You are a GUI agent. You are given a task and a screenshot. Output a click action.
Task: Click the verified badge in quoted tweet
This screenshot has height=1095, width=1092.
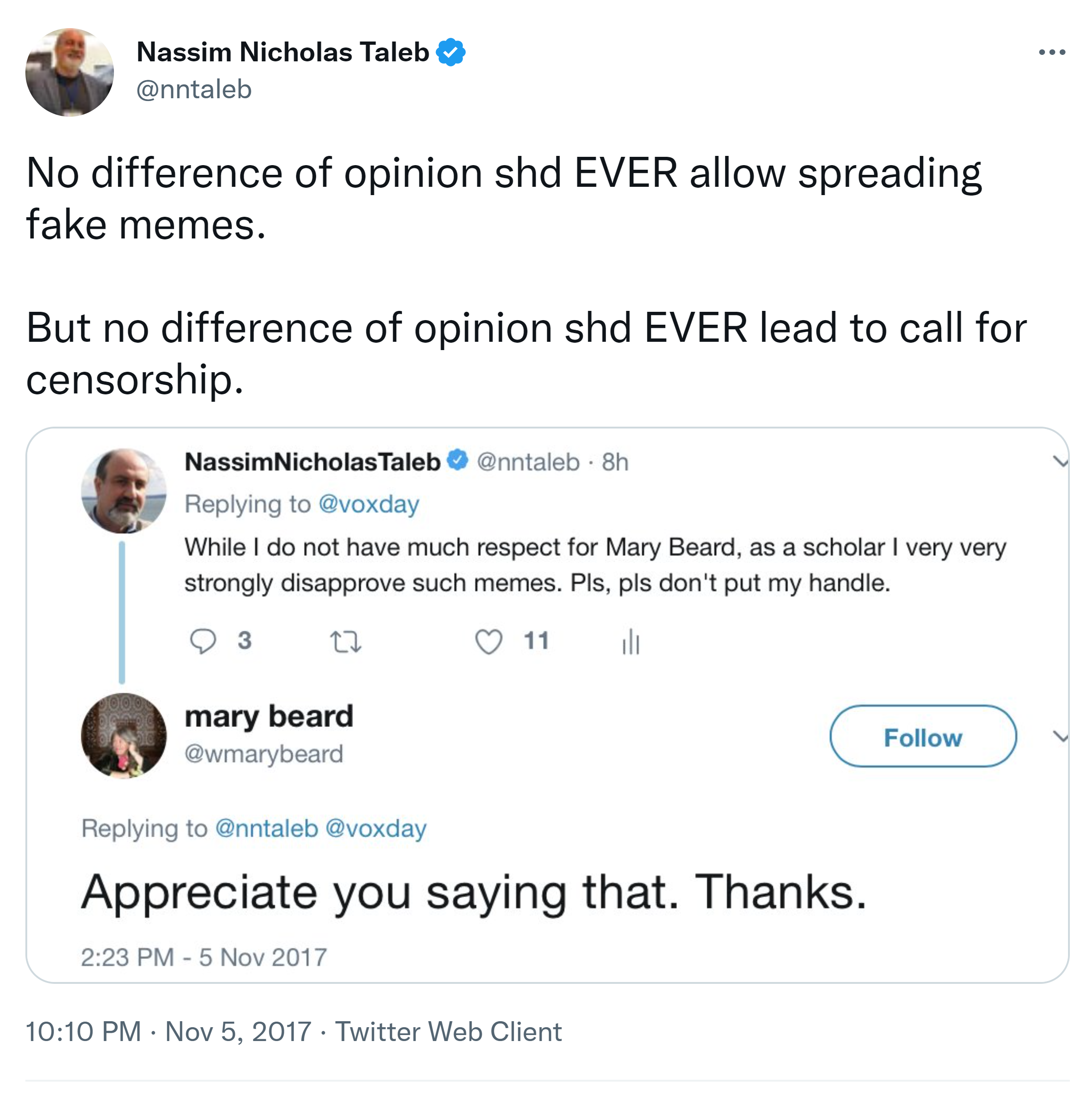[458, 460]
